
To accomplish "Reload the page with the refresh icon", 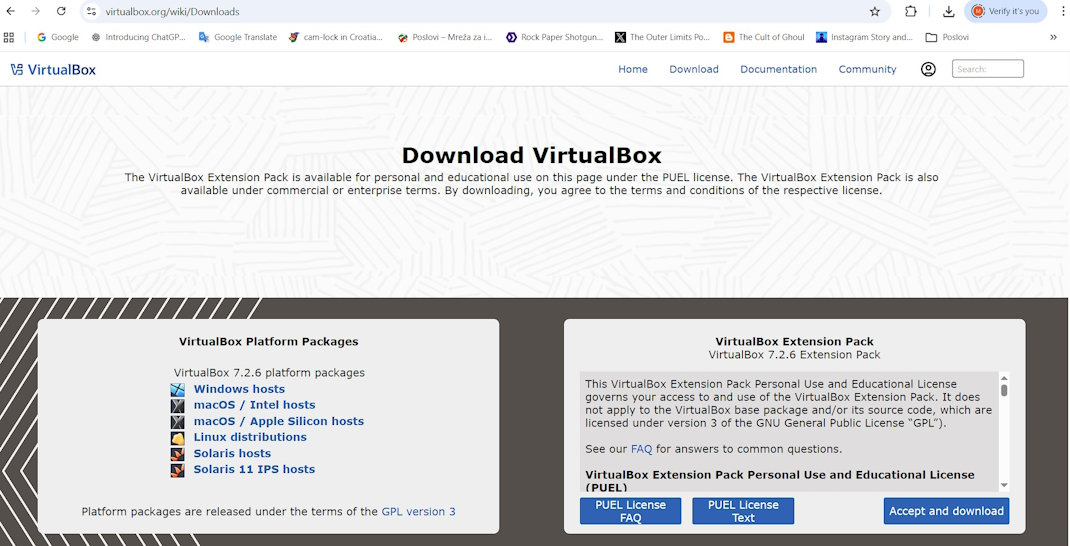I will pos(61,11).
